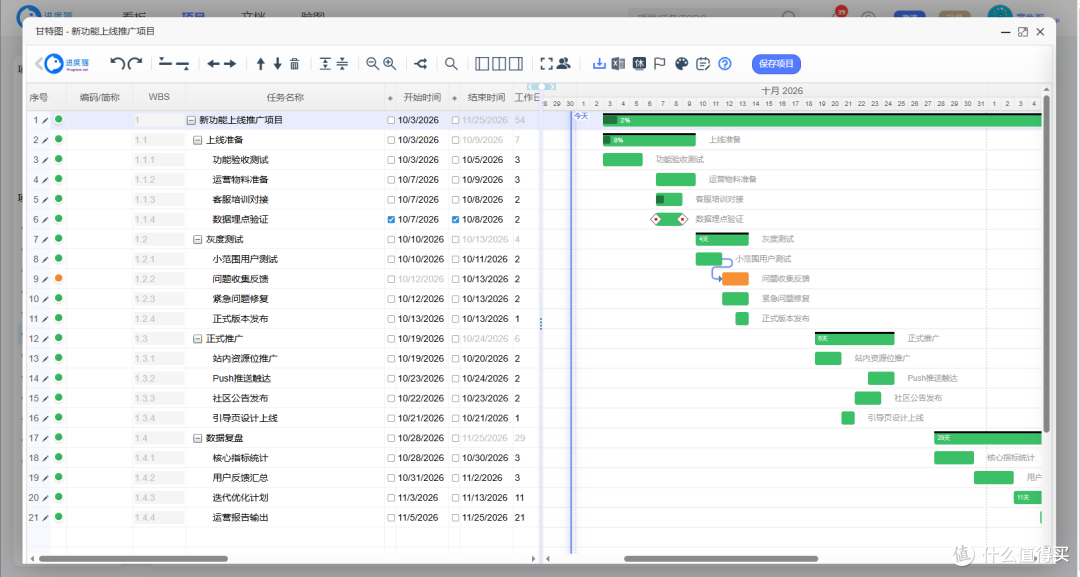Viewport: 1080px width, 577px height.
Task: Tick start date checkbox for 功能验收测试
Action: 391,160
